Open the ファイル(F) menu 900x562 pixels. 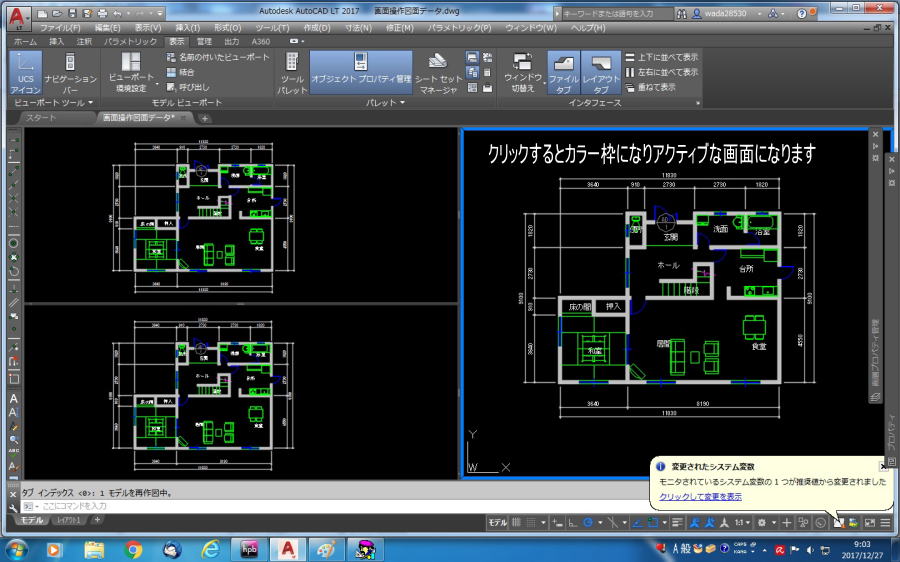tap(60, 28)
